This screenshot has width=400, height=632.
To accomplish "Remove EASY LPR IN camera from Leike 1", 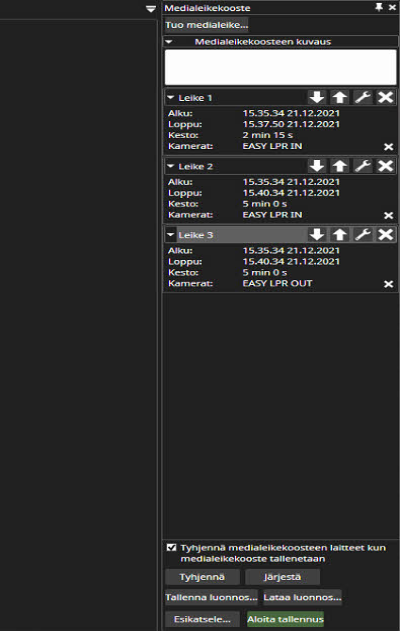I will [389, 147].
